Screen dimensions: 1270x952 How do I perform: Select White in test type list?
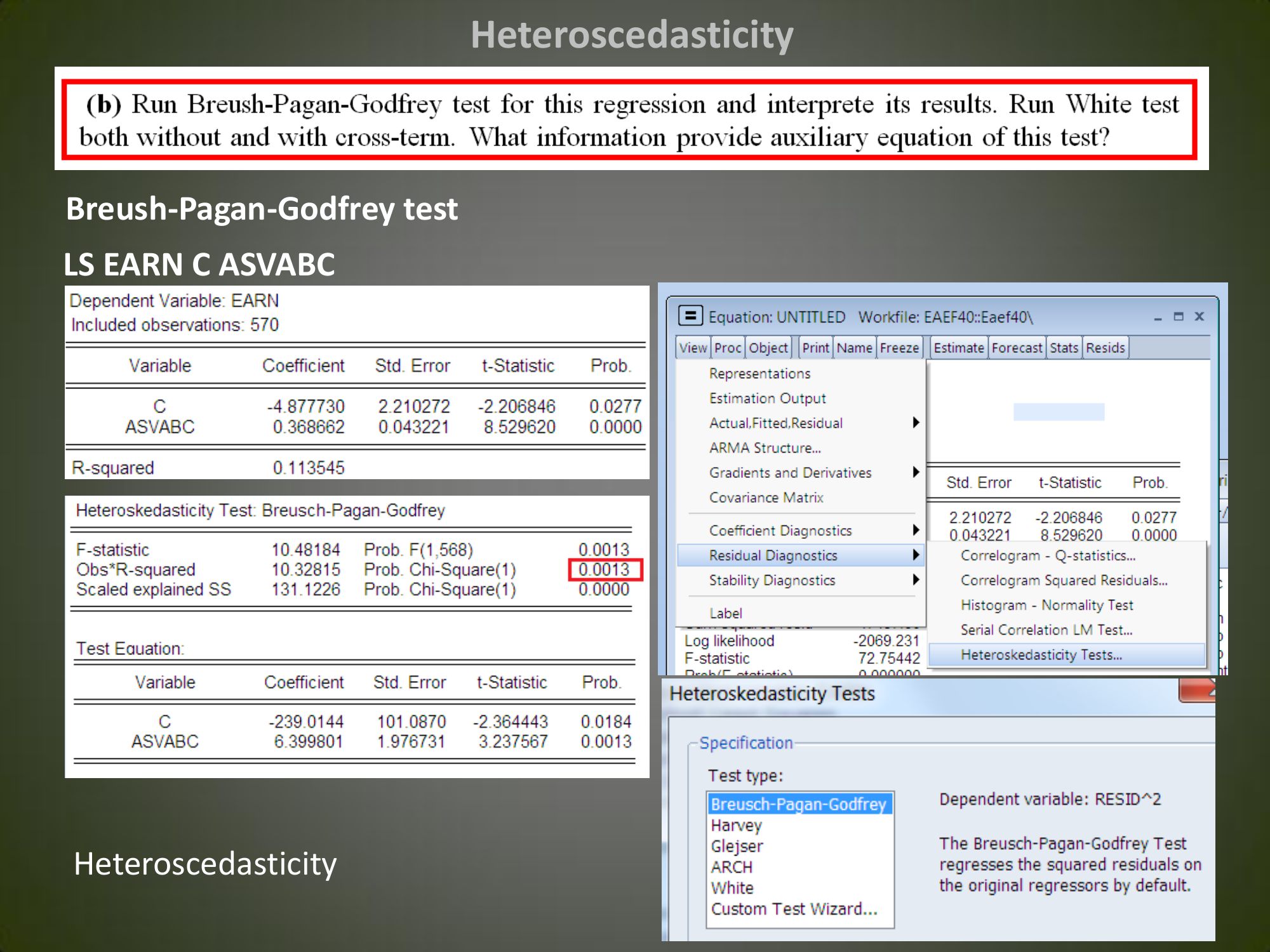[732, 888]
